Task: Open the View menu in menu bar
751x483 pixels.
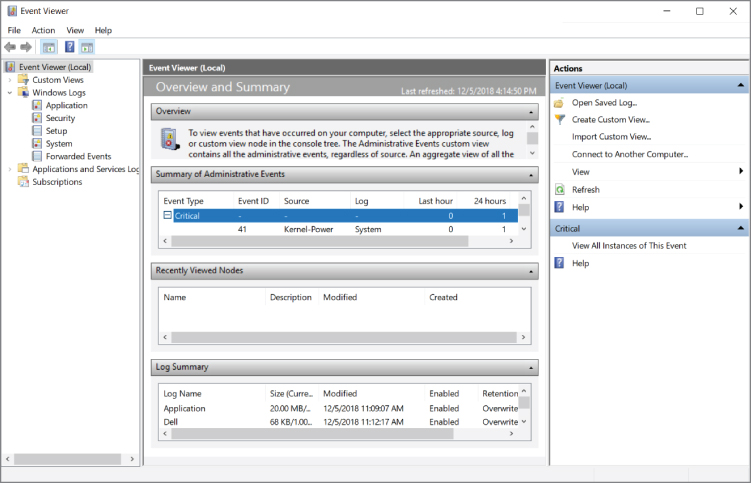Action: (x=75, y=30)
